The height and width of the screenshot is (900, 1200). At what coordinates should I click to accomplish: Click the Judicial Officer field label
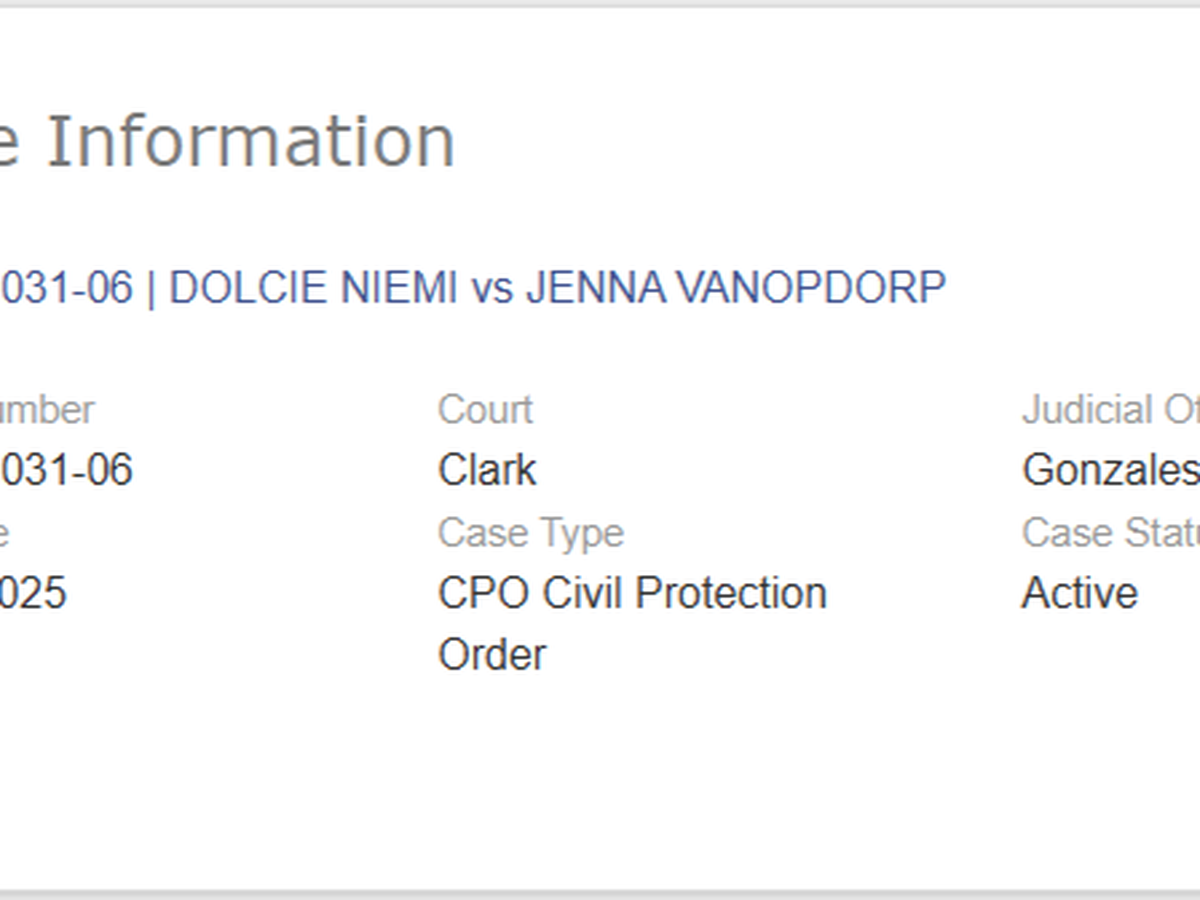[1110, 410]
